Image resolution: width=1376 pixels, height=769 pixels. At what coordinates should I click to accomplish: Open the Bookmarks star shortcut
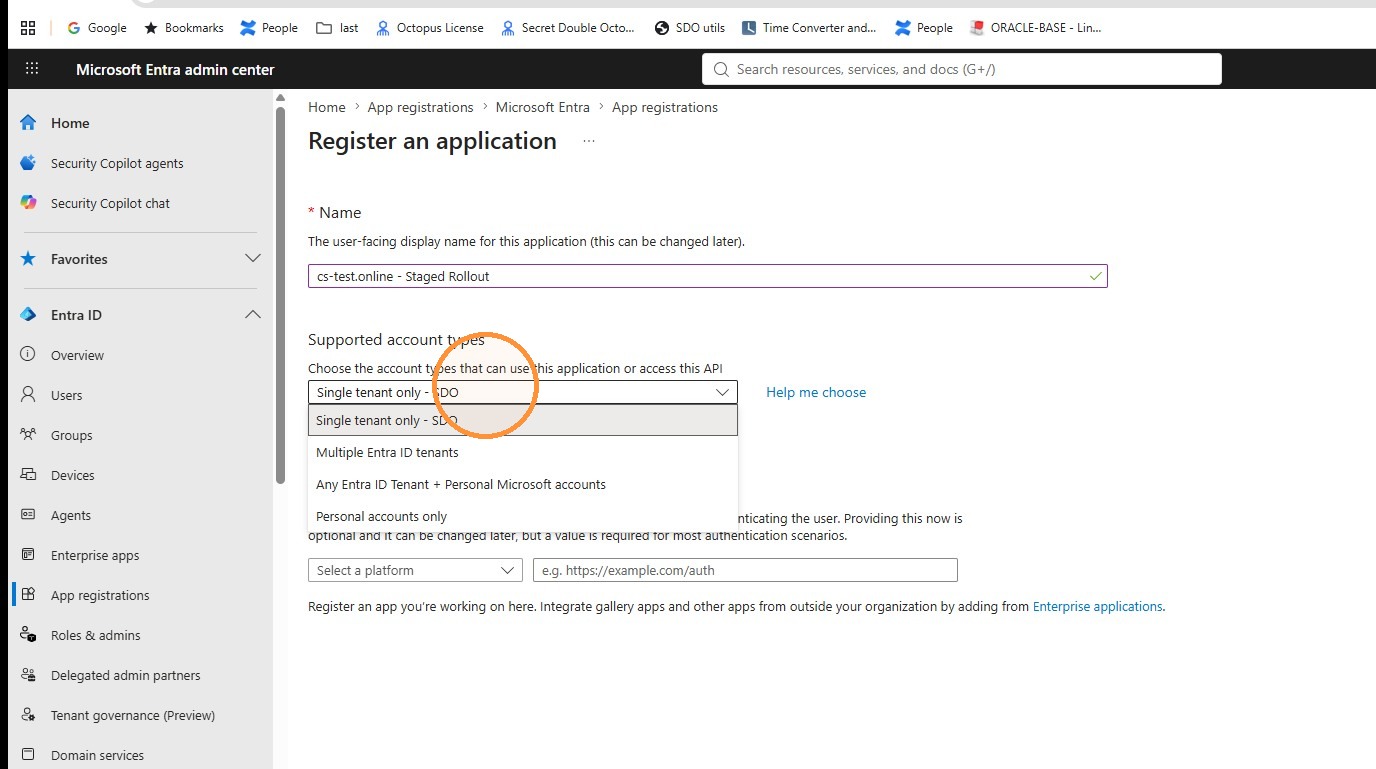184,28
